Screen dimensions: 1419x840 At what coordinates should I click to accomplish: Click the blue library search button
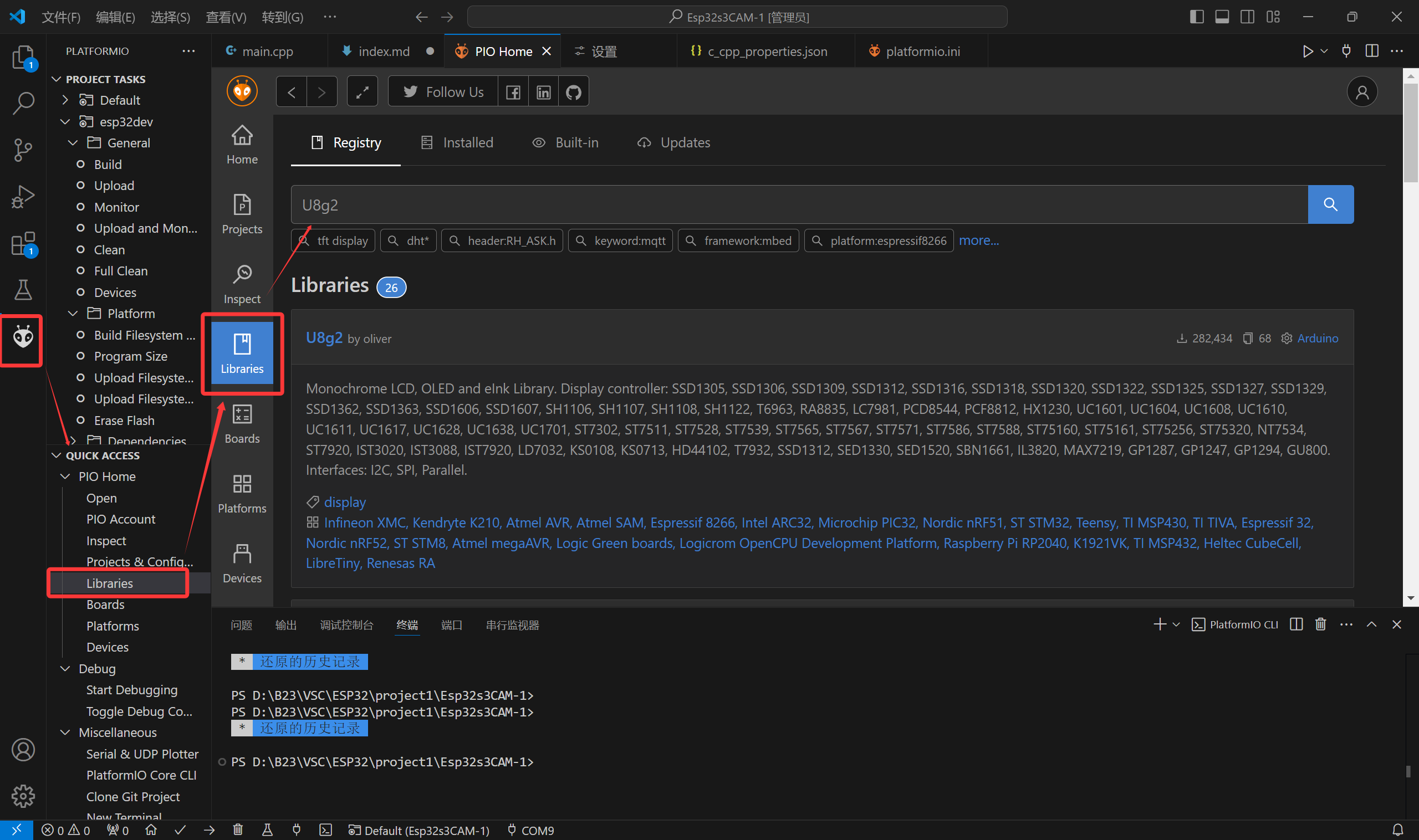point(1330,204)
